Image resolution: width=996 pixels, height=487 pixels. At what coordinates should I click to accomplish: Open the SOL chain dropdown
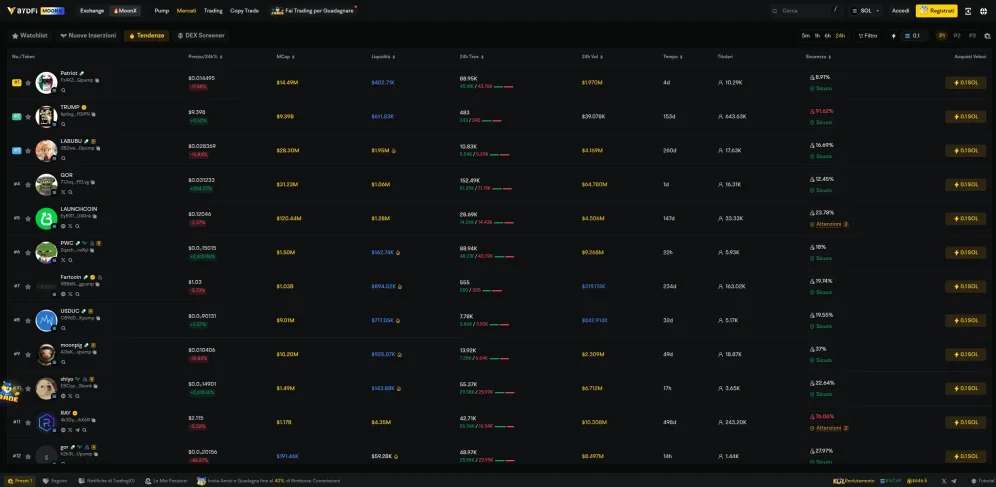(x=865, y=11)
